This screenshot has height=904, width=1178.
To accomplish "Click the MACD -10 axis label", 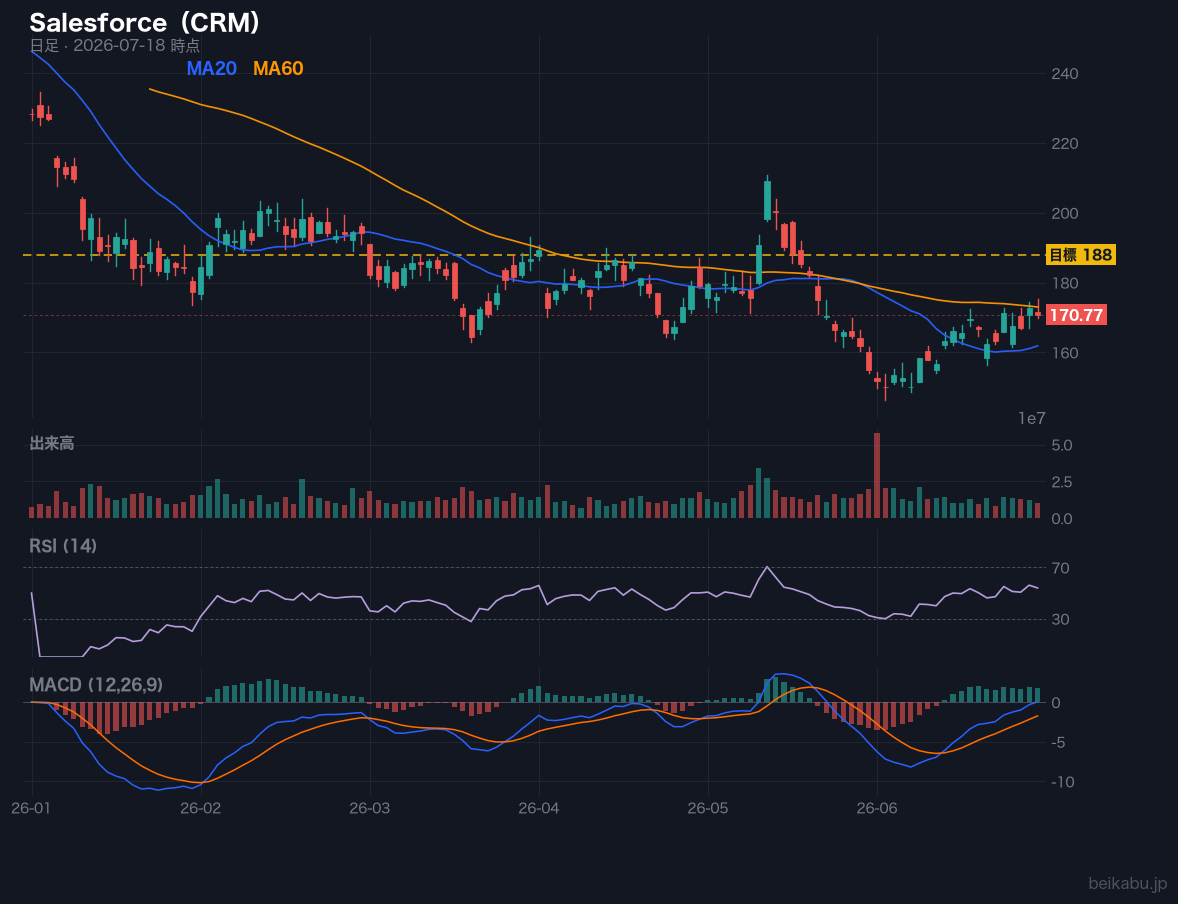I will (x=1062, y=782).
